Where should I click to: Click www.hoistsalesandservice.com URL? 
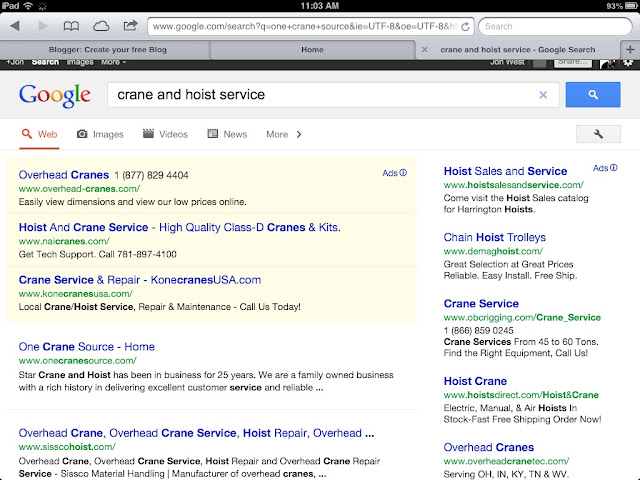tap(513, 185)
